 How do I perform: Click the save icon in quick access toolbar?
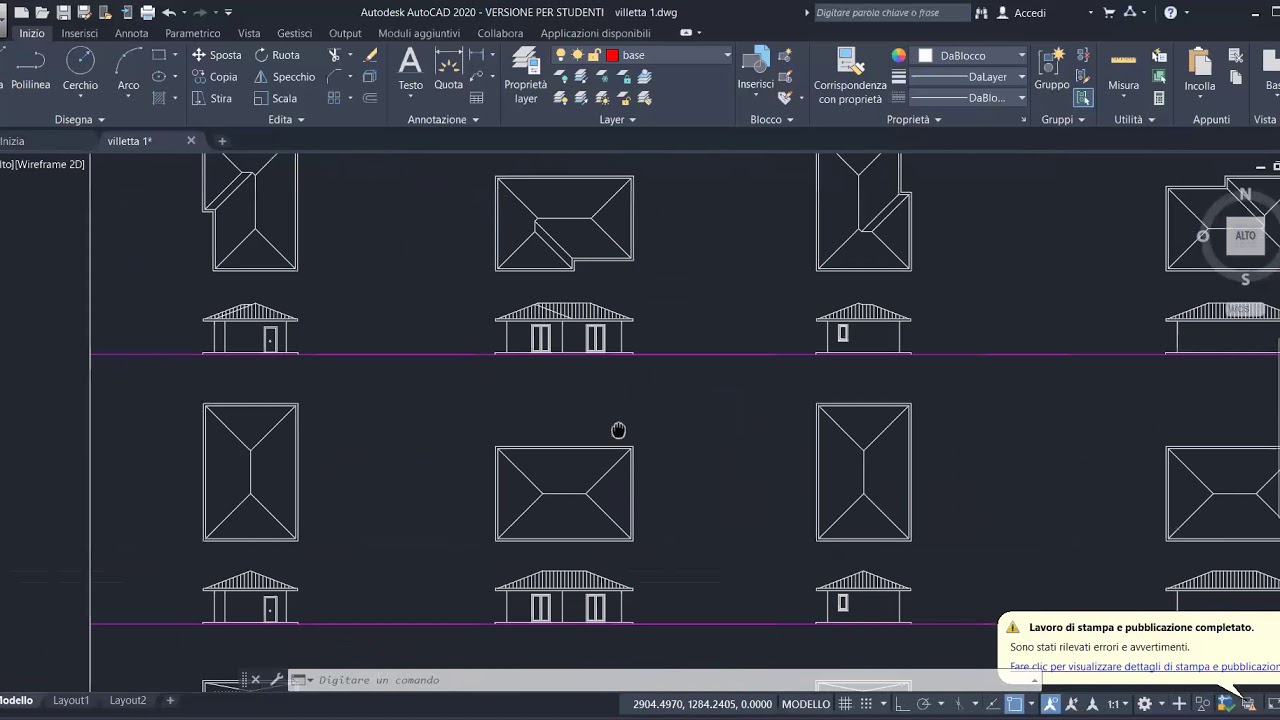pyautogui.click(x=63, y=13)
